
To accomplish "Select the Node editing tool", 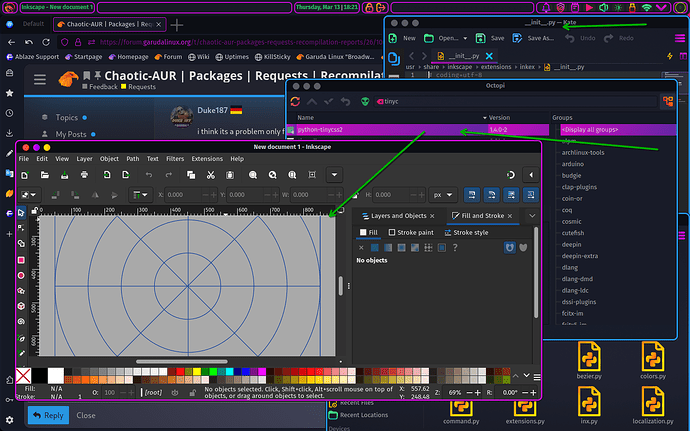I will tap(21, 228).
